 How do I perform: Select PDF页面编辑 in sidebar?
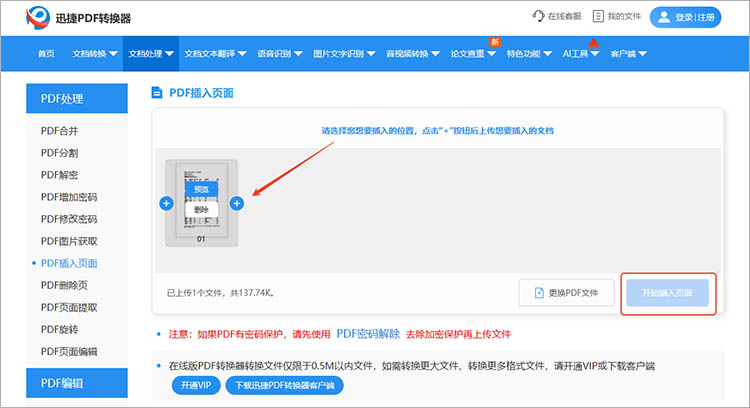(69, 352)
